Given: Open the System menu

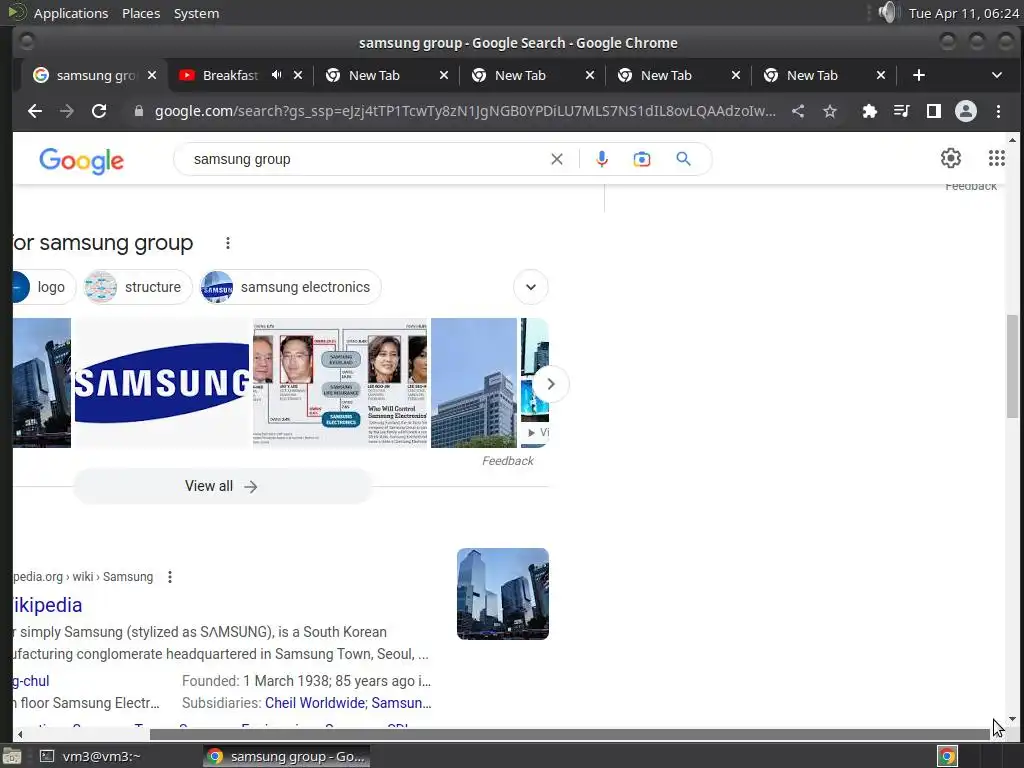Looking at the screenshot, I should point(196,13).
